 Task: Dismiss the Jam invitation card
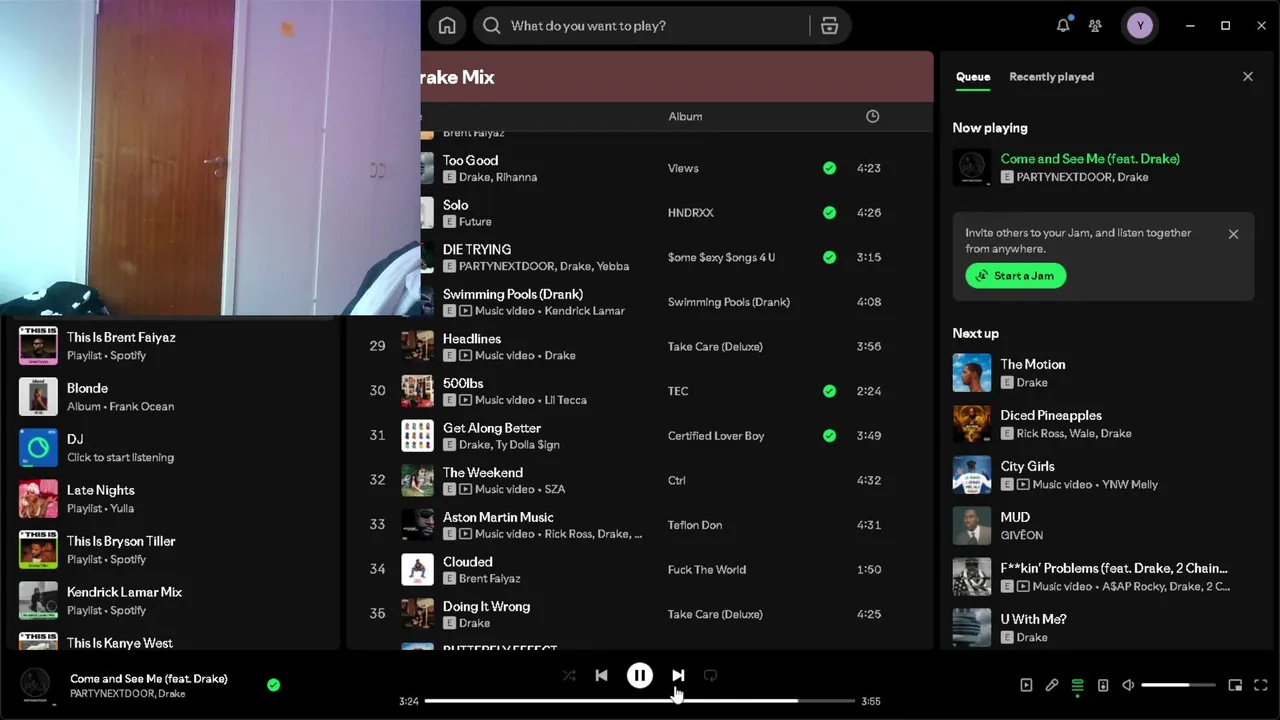[1233, 234]
